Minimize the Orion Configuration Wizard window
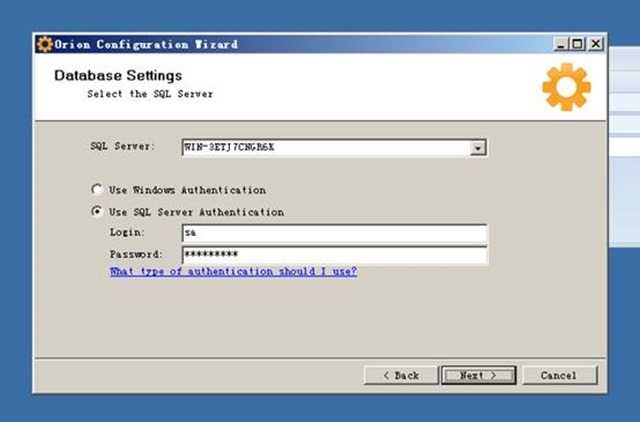Viewport: 640px width, 422px height. (561, 44)
